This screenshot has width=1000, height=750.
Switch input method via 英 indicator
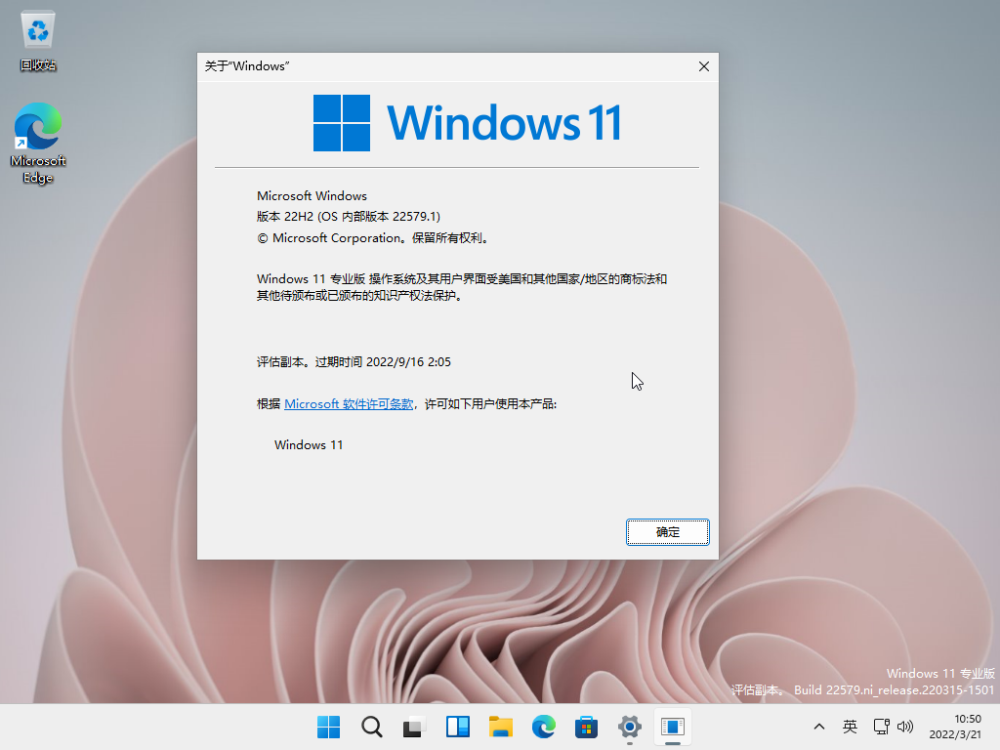coord(849,726)
